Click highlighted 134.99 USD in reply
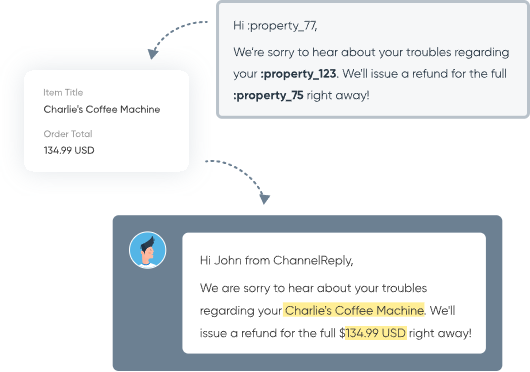This screenshot has width=530, height=372. coord(376,333)
